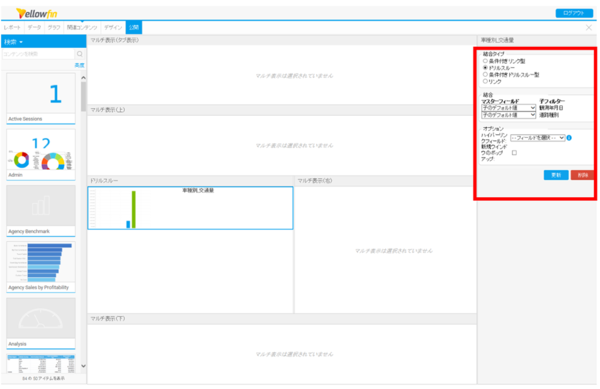Expand the 検索 dropdown header
Screen dimensions: 600x389
[14, 42]
